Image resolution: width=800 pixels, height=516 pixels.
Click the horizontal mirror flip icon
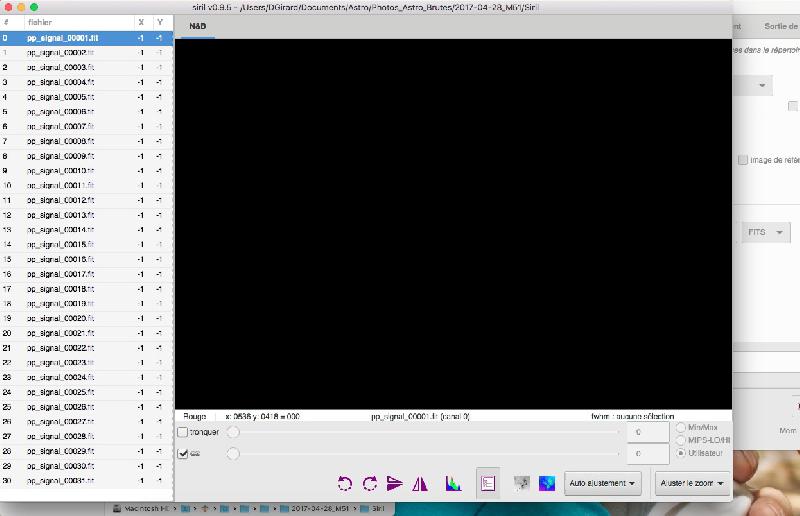[x=420, y=483]
